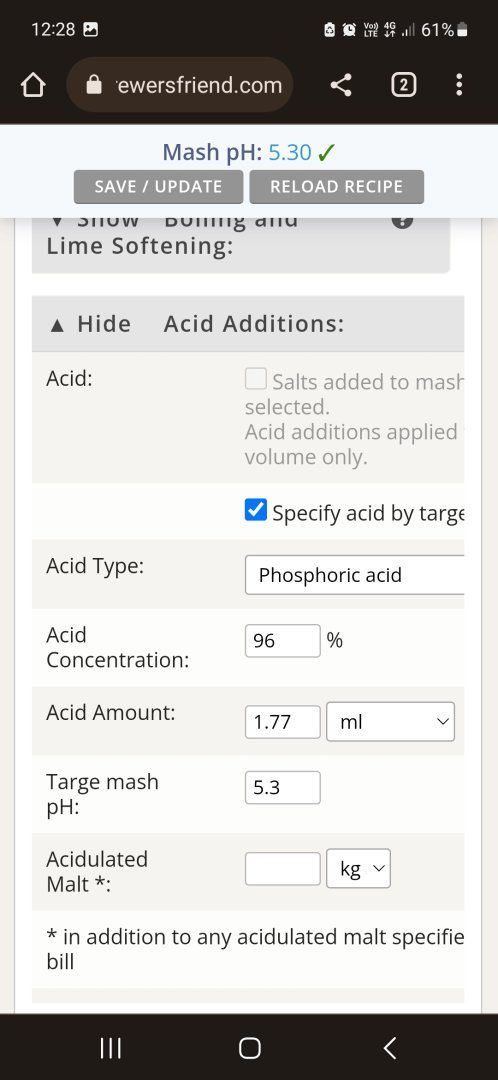498x1080 pixels.
Task: Tap the share icon in browser bar
Action: (x=341, y=85)
